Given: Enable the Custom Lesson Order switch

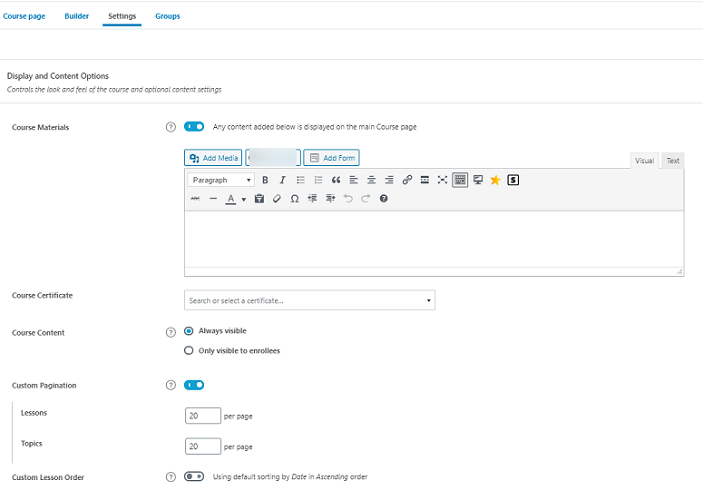Looking at the screenshot, I should tap(194, 476).
